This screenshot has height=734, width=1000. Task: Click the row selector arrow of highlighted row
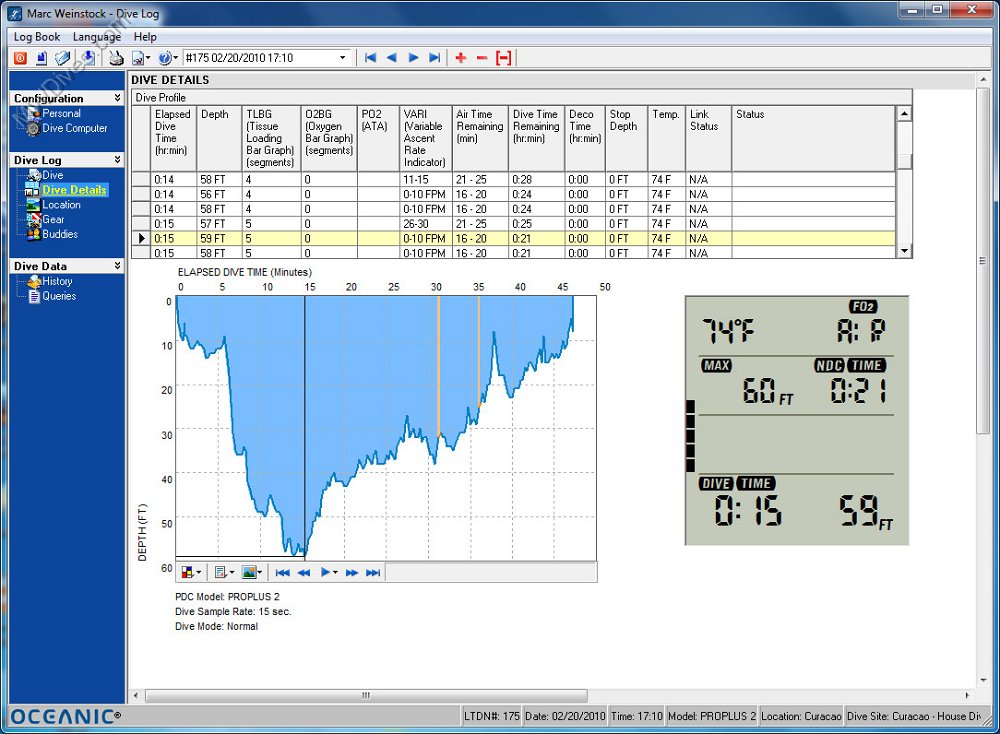click(142, 239)
